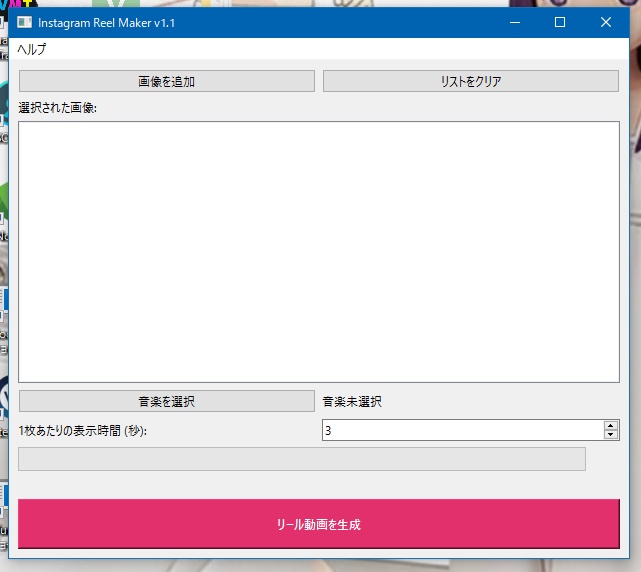This screenshot has width=641, height=572.
Task: Increase display seconds with up arrow
Action: click(611, 425)
